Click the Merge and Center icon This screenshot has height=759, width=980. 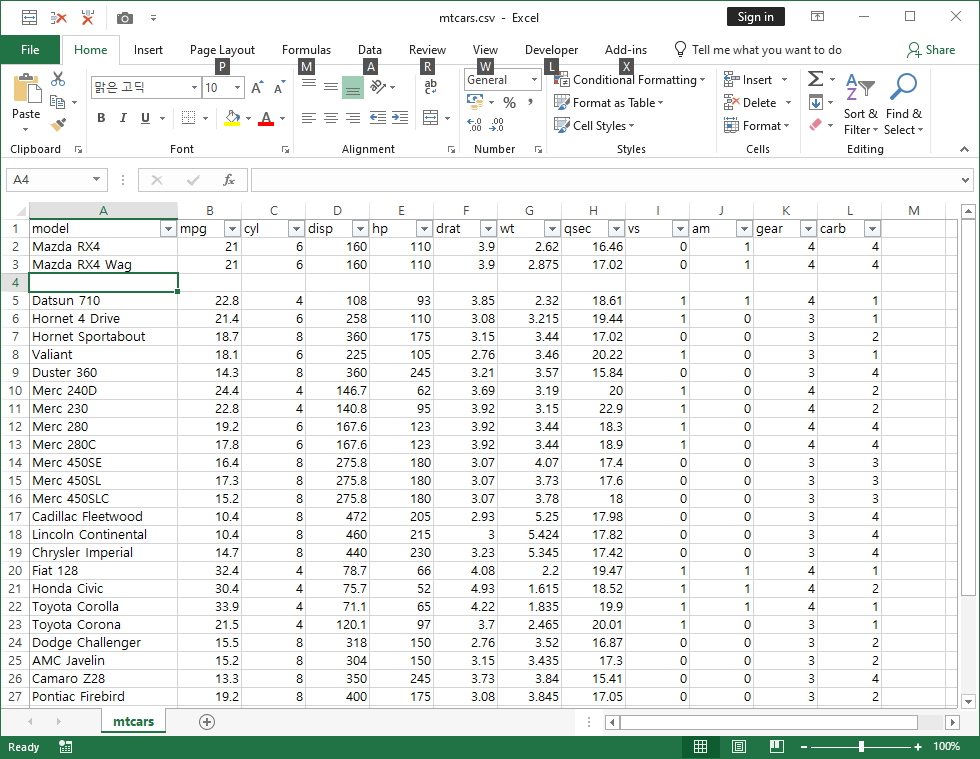430,118
